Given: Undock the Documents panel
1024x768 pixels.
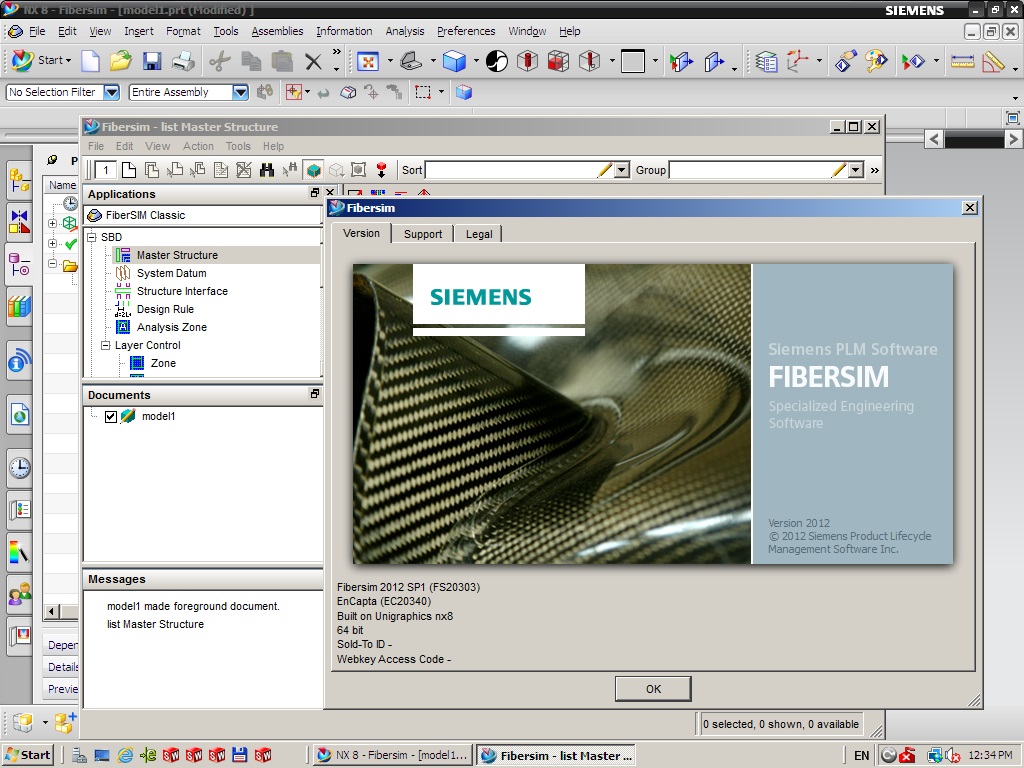Looking at the screenshot, I should (x=315, y=394).
